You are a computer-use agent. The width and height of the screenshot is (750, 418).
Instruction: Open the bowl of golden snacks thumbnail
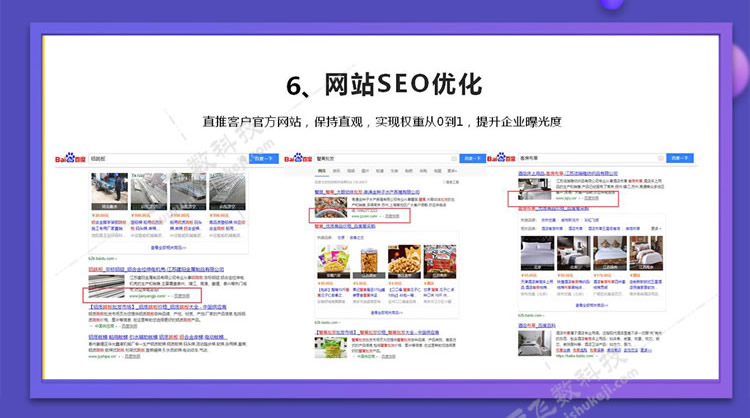404,262
